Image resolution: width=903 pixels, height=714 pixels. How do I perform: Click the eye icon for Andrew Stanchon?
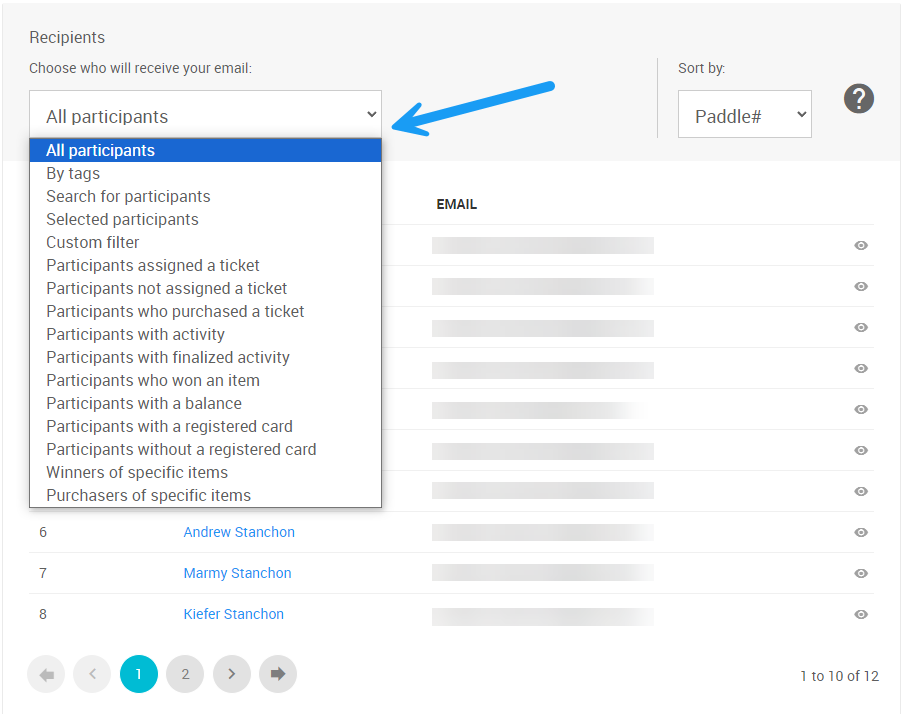click(861, 532)
